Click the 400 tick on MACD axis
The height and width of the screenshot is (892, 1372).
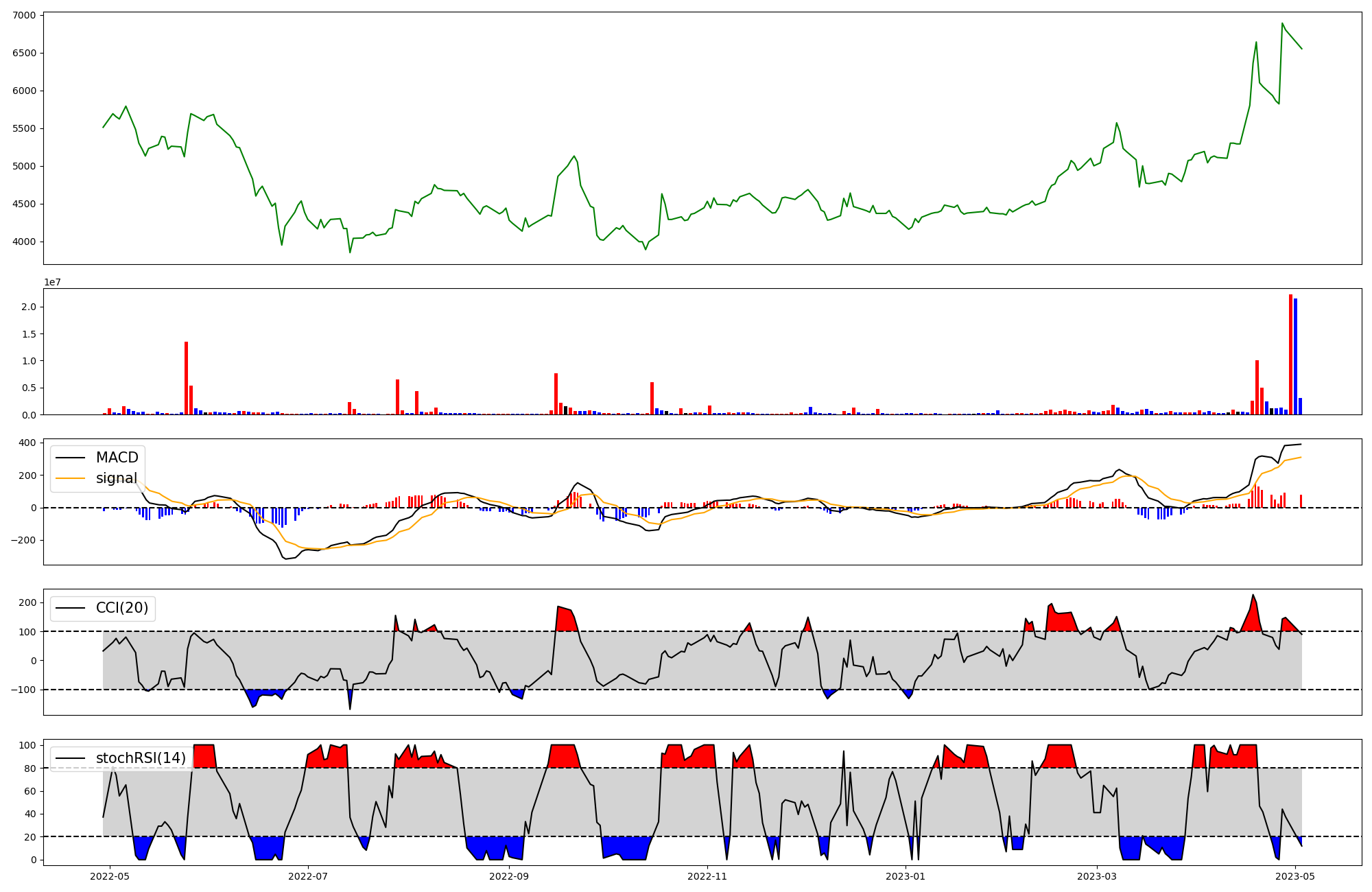click(27, 443)
